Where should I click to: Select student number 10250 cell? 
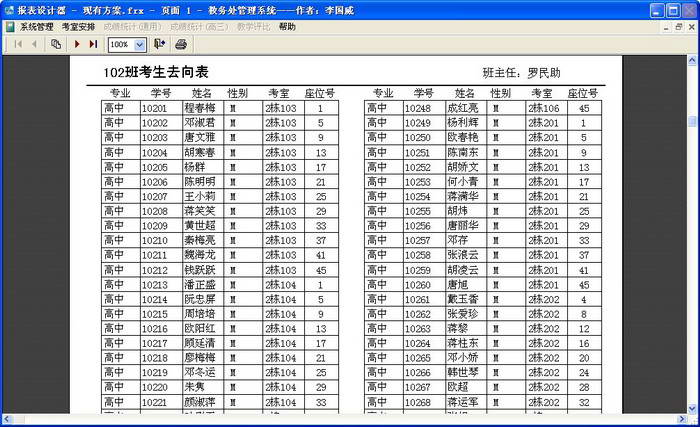coord(424,138)
